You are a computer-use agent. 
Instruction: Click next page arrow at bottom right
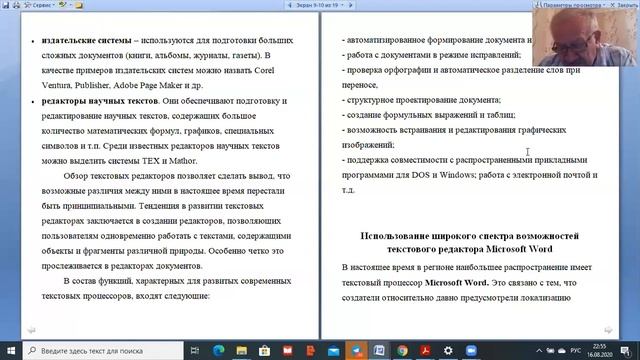coord(608,330)
